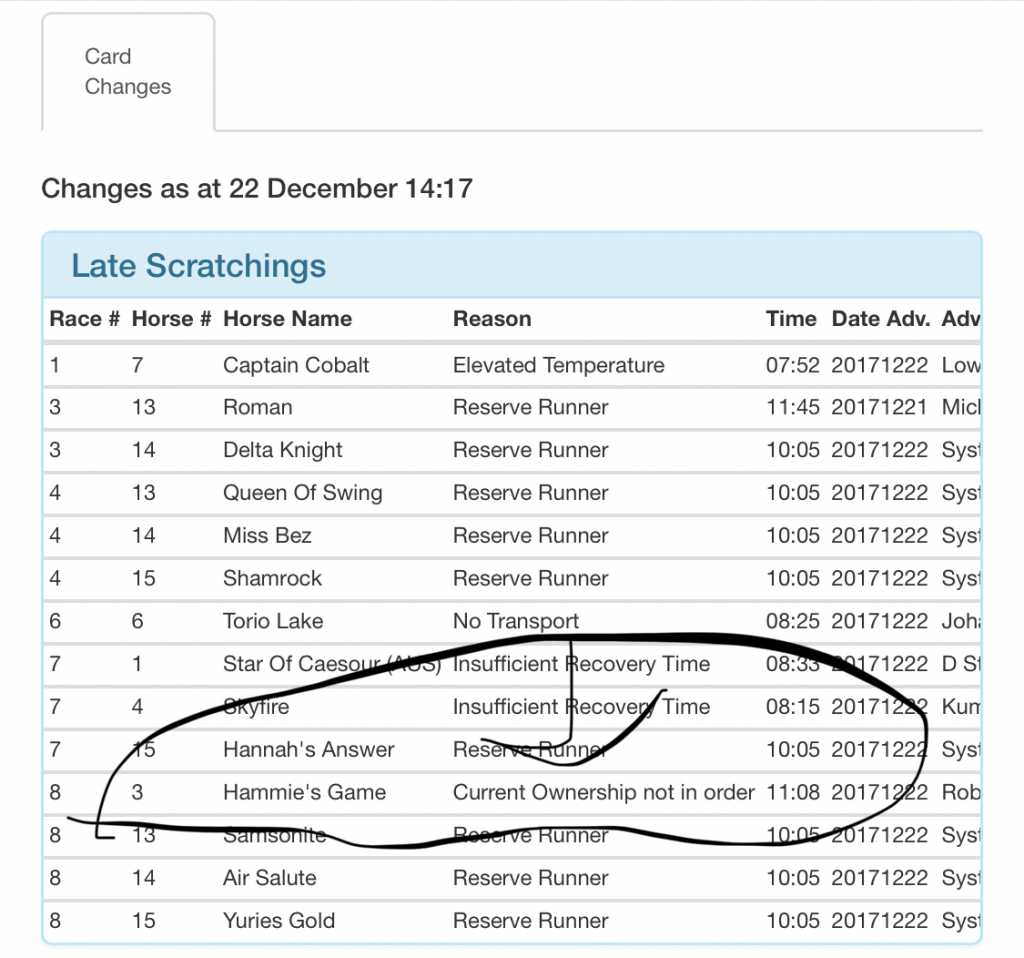Click the Elevated Temperature reason cell
The image size is (1024, 958).
coord(558,365)
